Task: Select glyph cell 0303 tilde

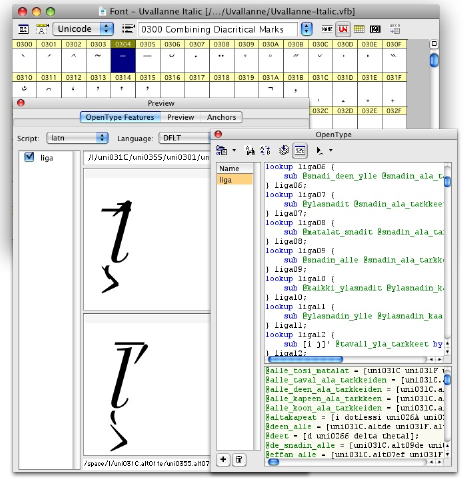Action: 98,56
